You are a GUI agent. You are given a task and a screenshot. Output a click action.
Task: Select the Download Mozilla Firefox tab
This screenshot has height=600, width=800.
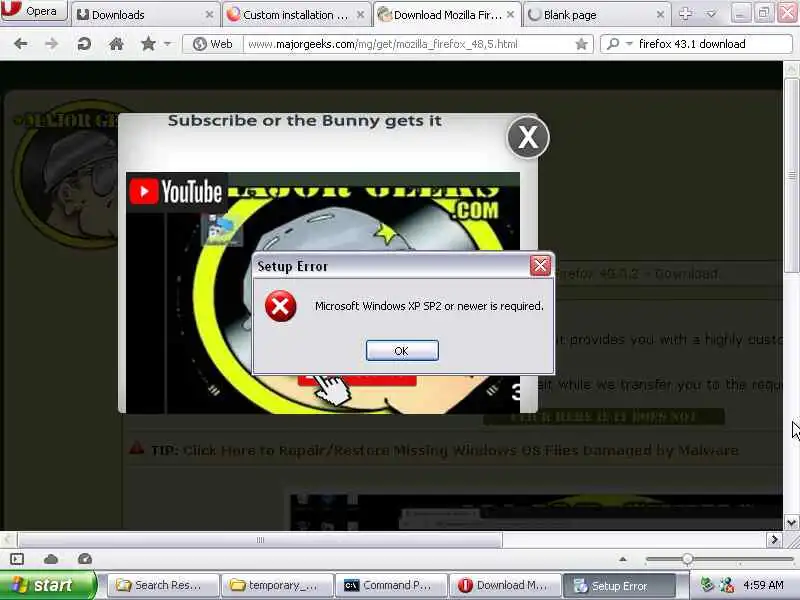point(447,15)
